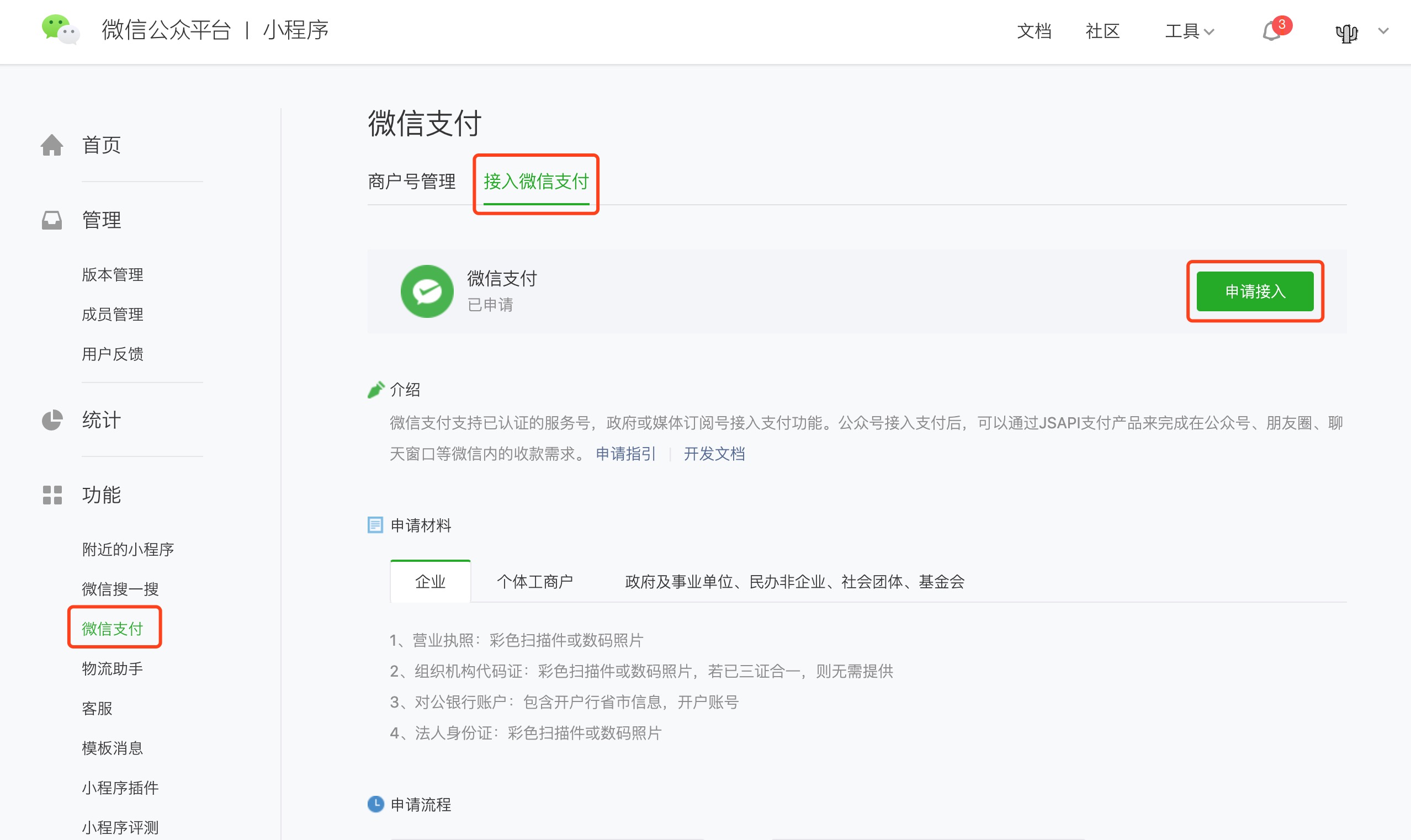The image size is (1411, 840).
Task: Click the 法人身份证 requirement line
Action: coord(525,733)
